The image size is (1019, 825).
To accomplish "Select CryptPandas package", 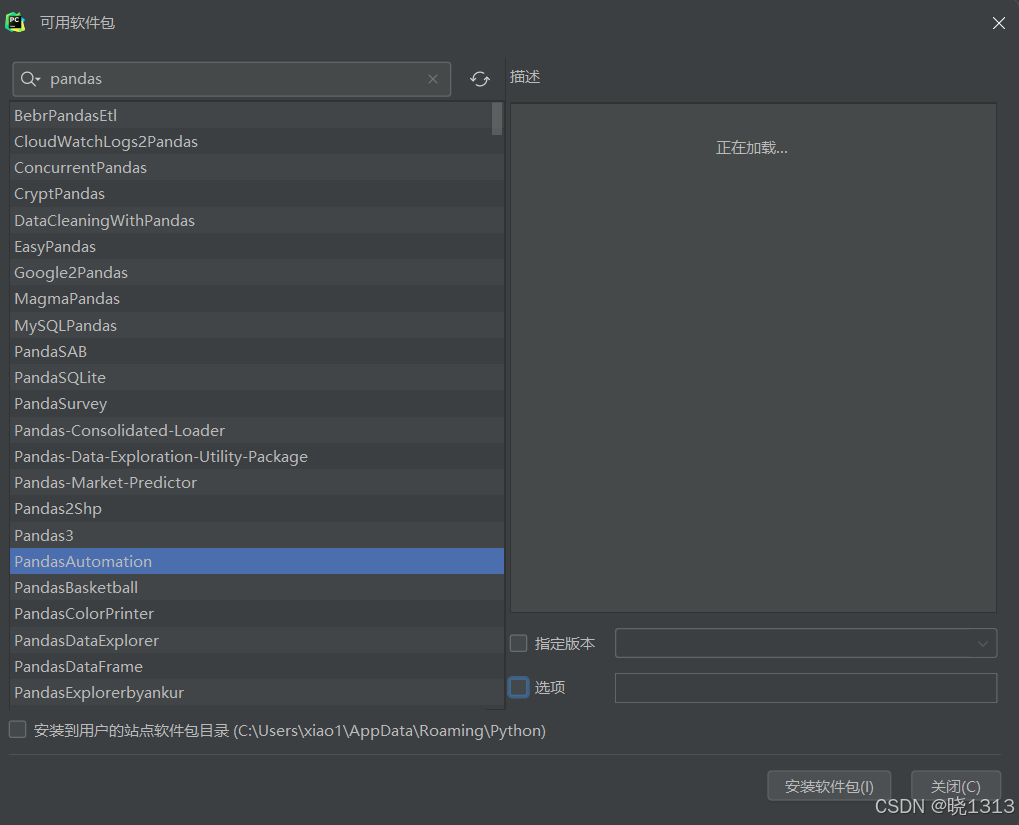I will pyautogui.click(x=257, y=194).
